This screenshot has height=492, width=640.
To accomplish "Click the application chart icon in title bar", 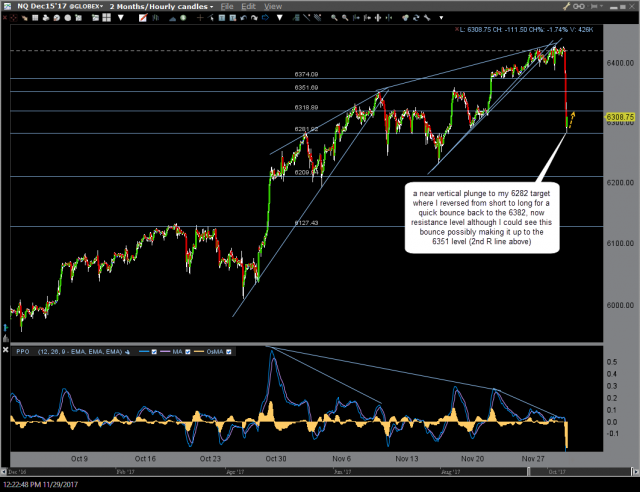I will [x=7, y=7].
